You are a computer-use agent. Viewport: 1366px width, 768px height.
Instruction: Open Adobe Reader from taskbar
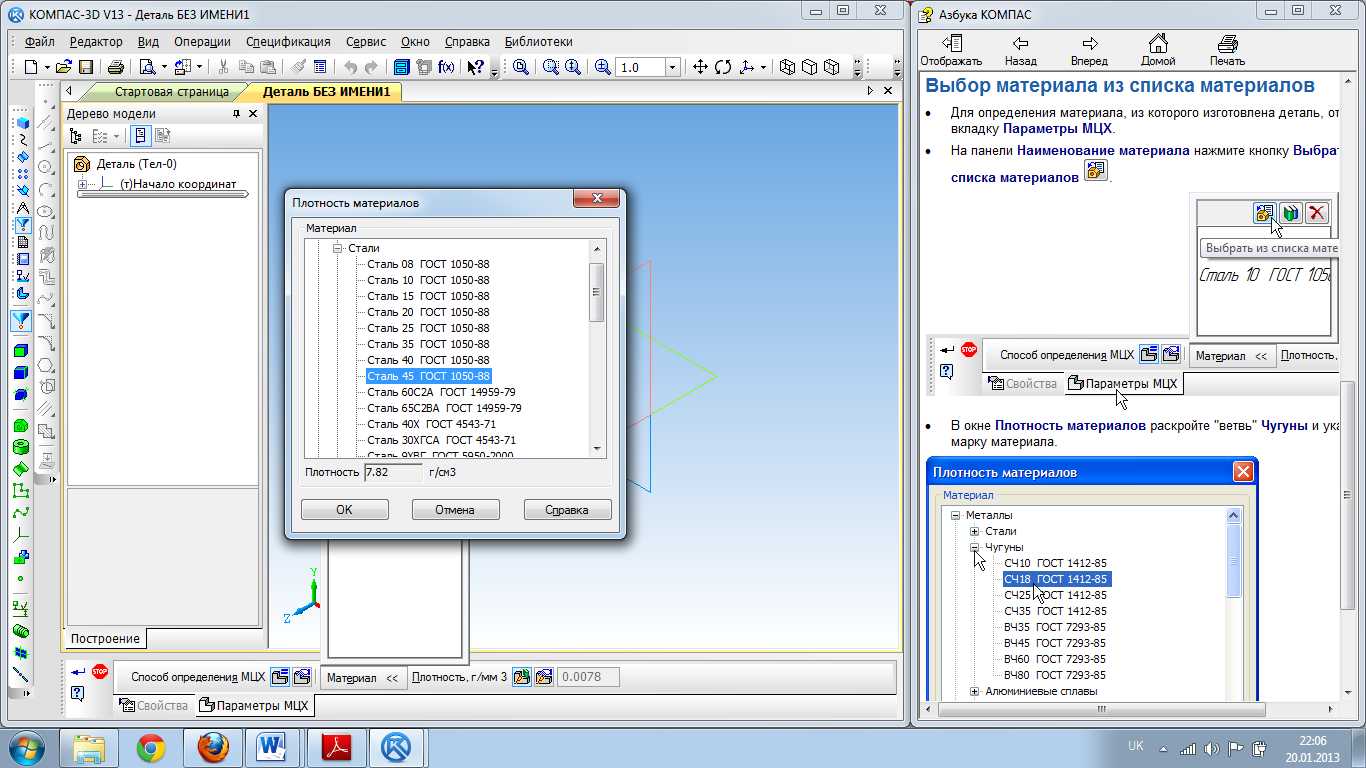[x=335, y=747]
